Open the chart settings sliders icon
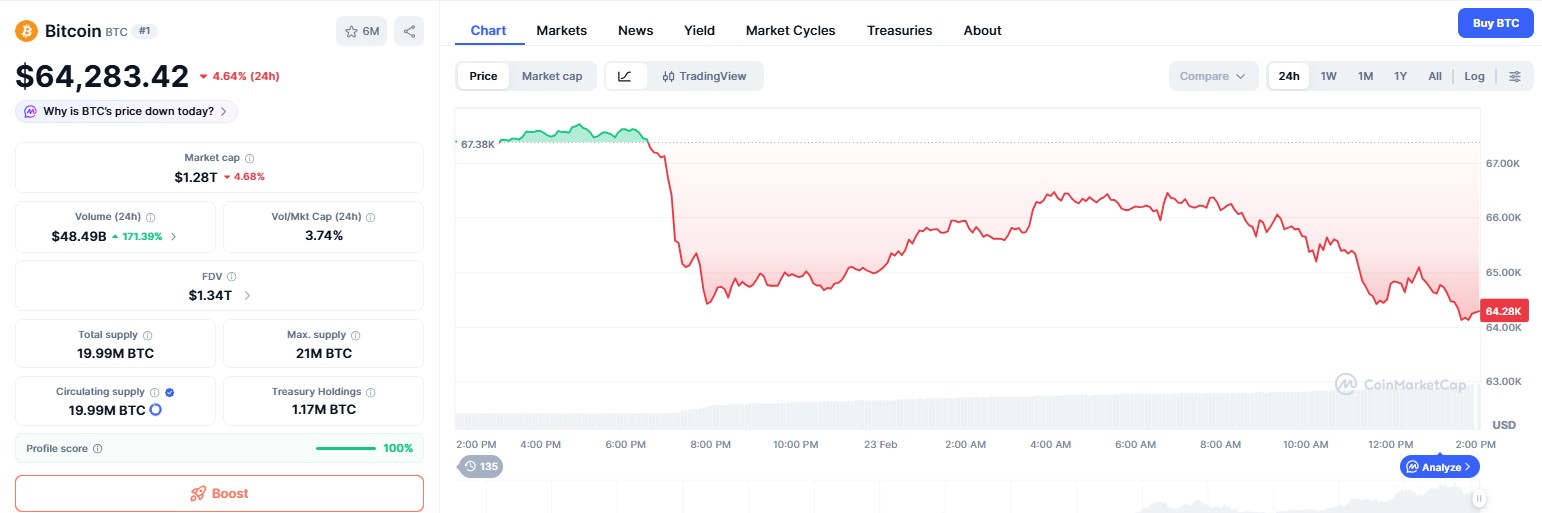 pyautogui.click(x=1515, y=76)
